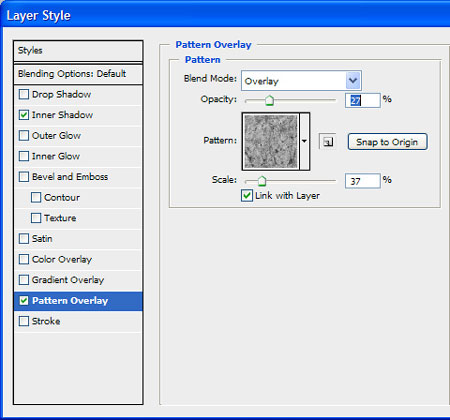Check the Contour checkbox
The image size is (450, 420).
click(x=36, y=197)
